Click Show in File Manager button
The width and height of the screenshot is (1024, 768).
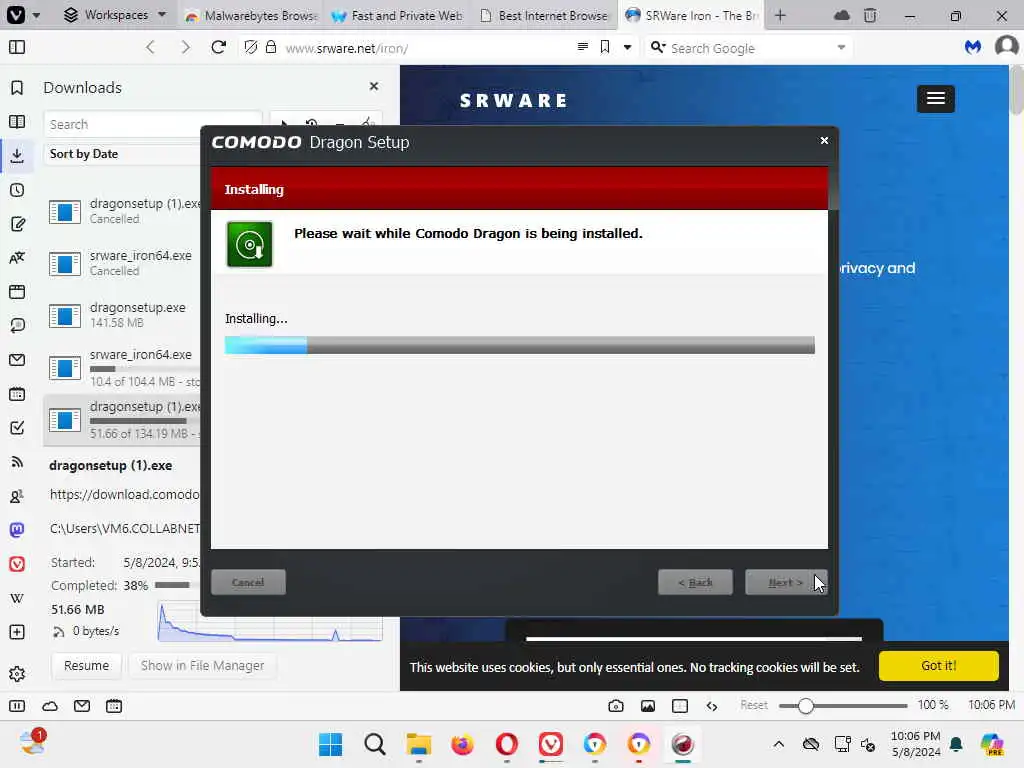click(202, 665)
